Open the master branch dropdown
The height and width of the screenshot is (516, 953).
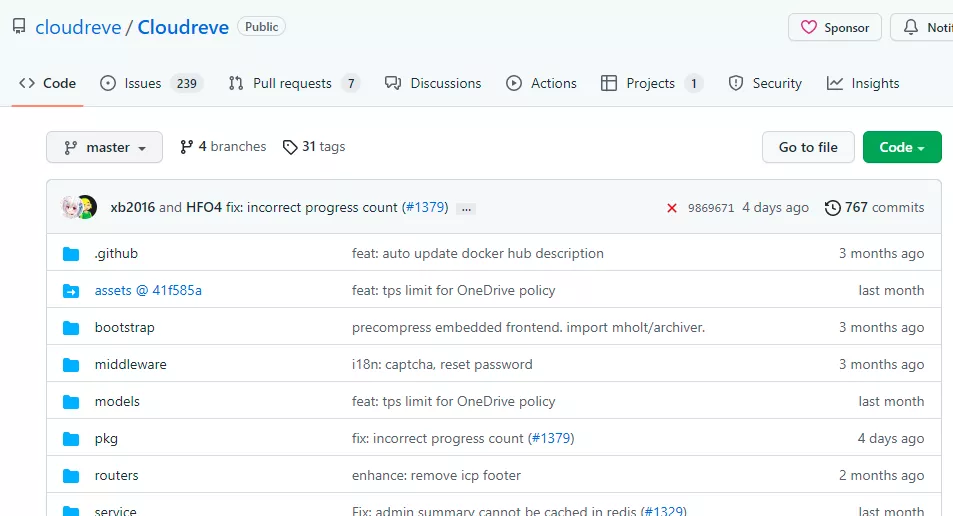coord(104,147)
